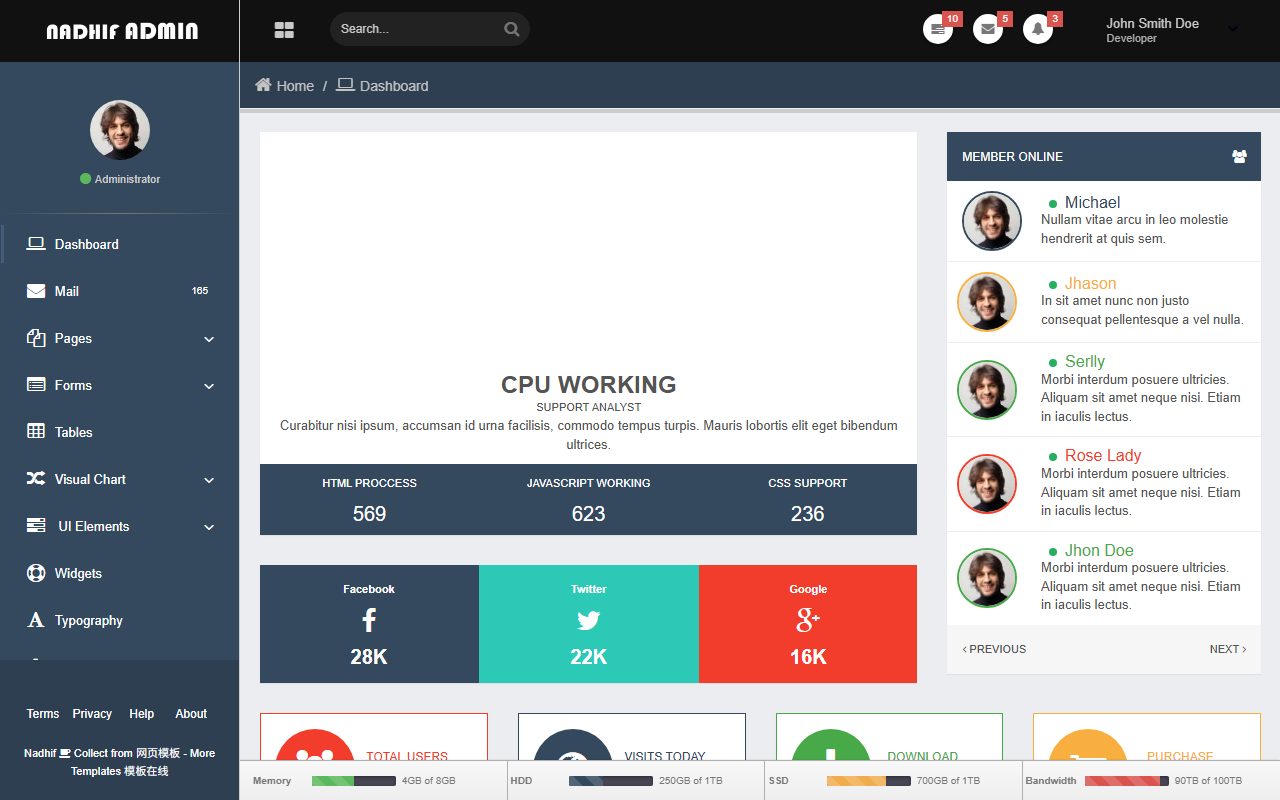
Task: Click the Visual Chart shuffle icon
Action: (x=36, y=479)
